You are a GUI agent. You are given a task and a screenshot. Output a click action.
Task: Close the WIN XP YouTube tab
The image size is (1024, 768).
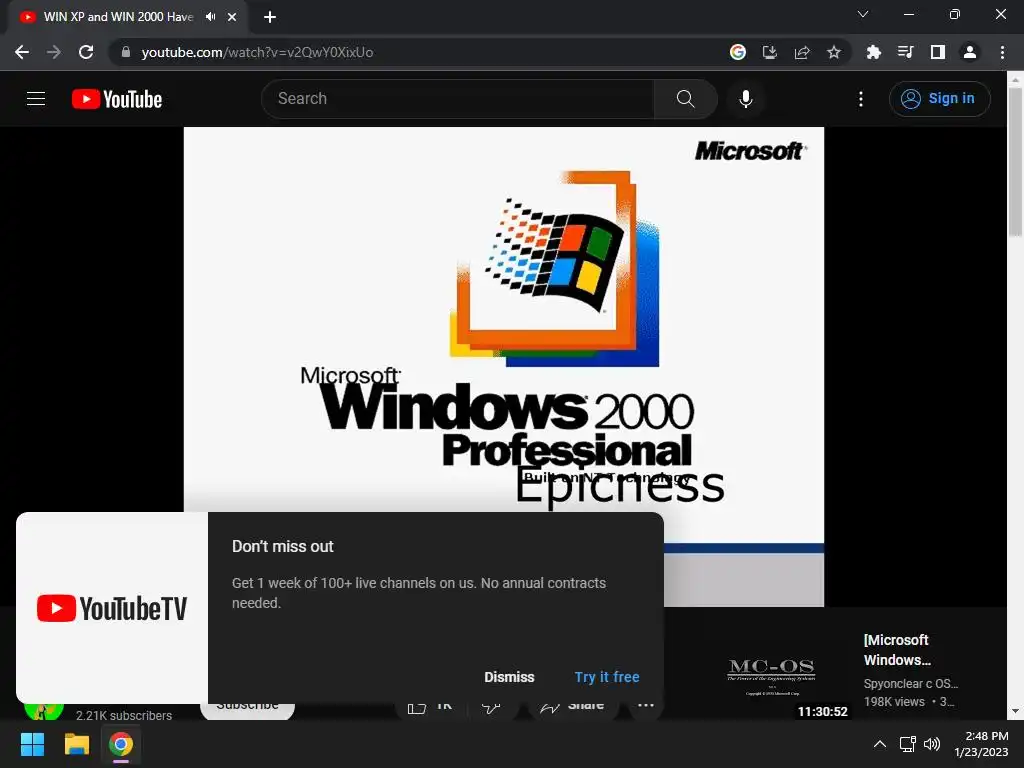point(232,17)
